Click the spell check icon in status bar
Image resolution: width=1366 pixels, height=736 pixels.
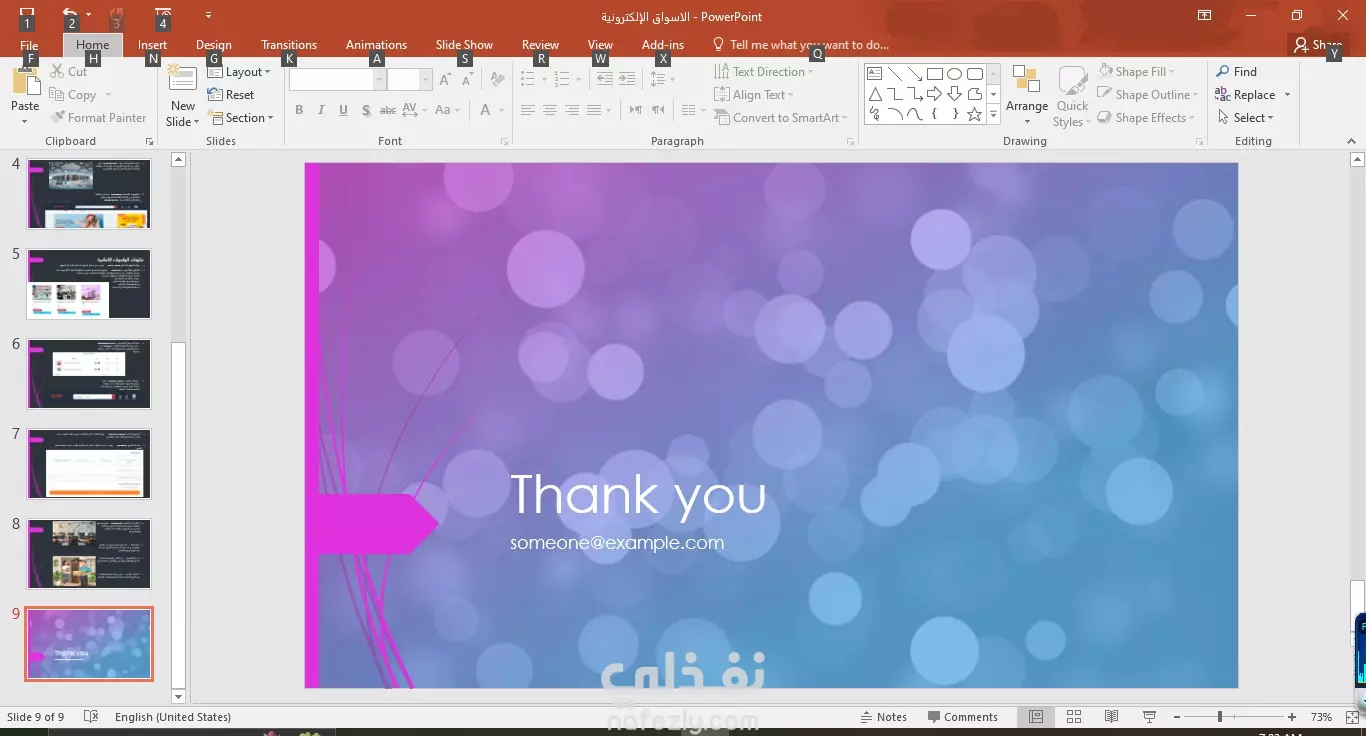click(91, 717)
